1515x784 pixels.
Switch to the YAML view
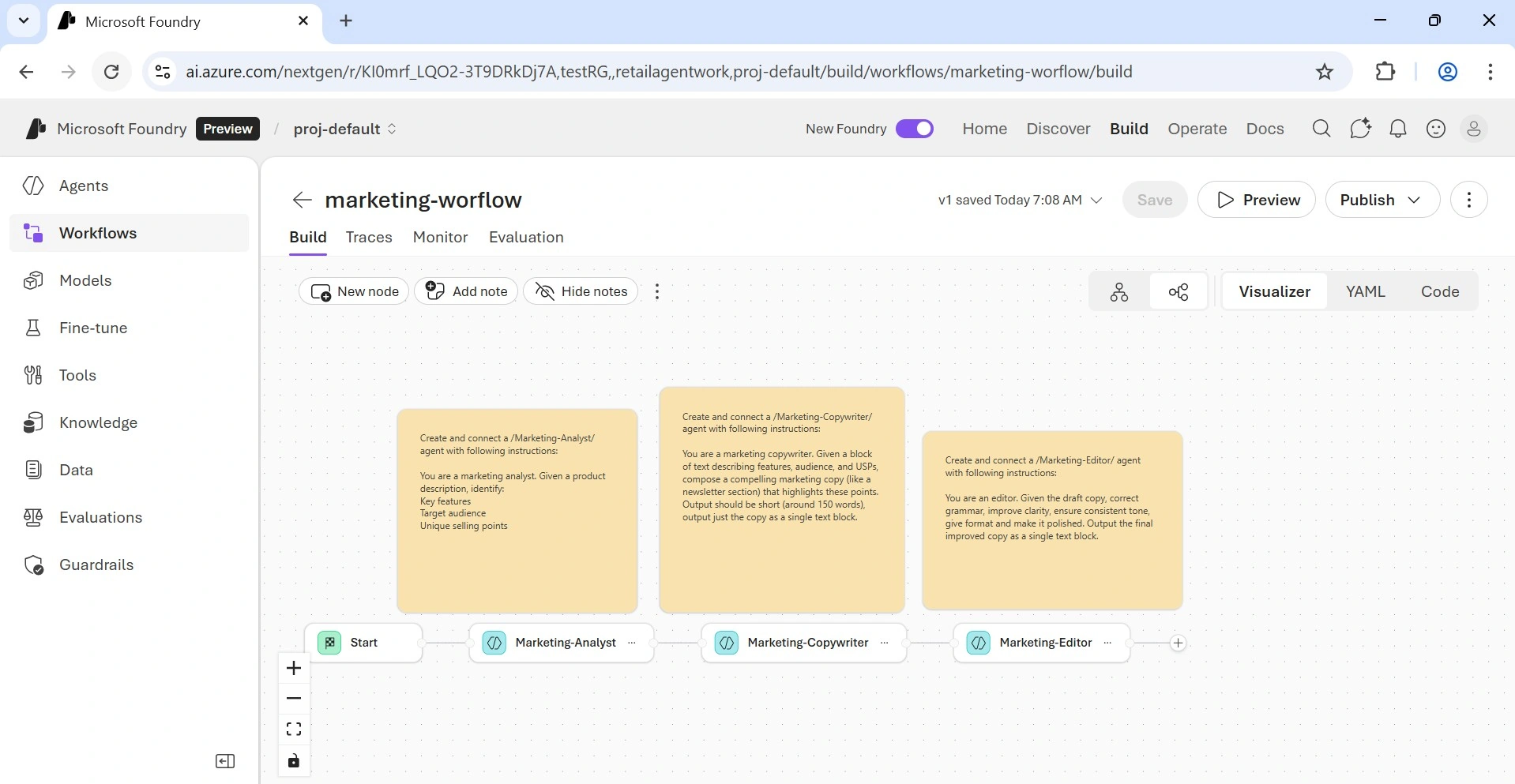1366,291
